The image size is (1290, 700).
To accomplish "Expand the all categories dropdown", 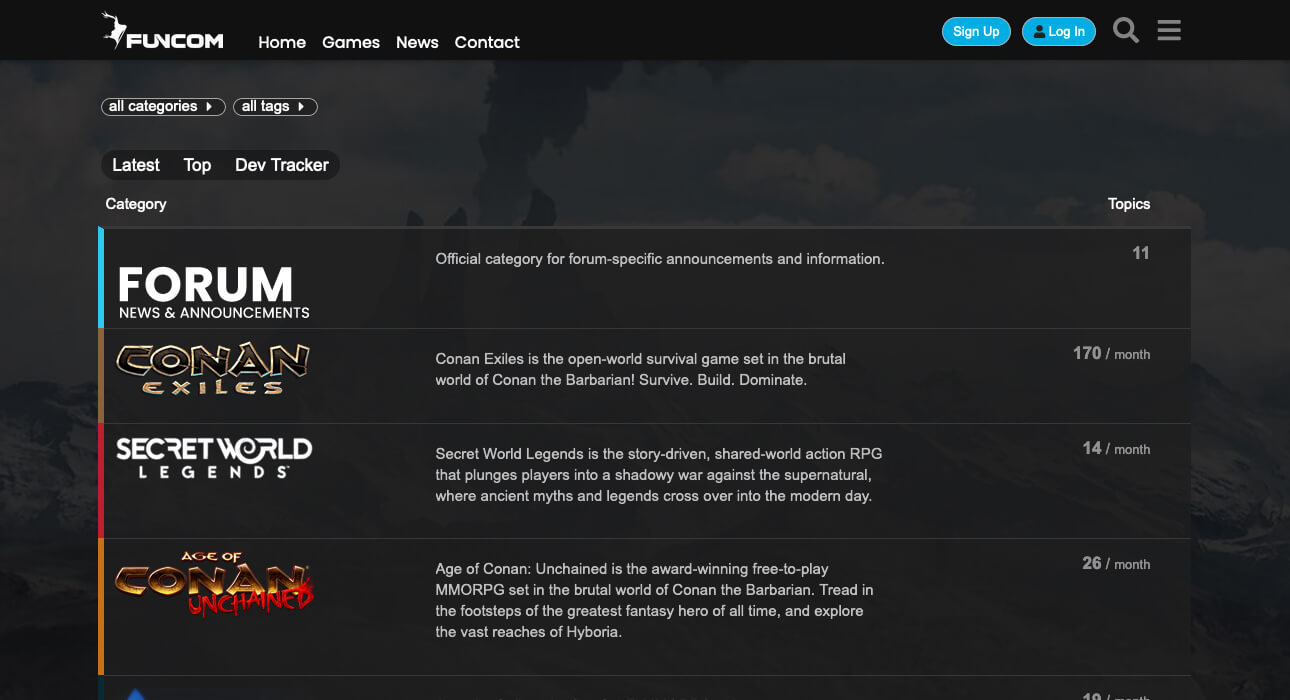I will tap(163, 106).
